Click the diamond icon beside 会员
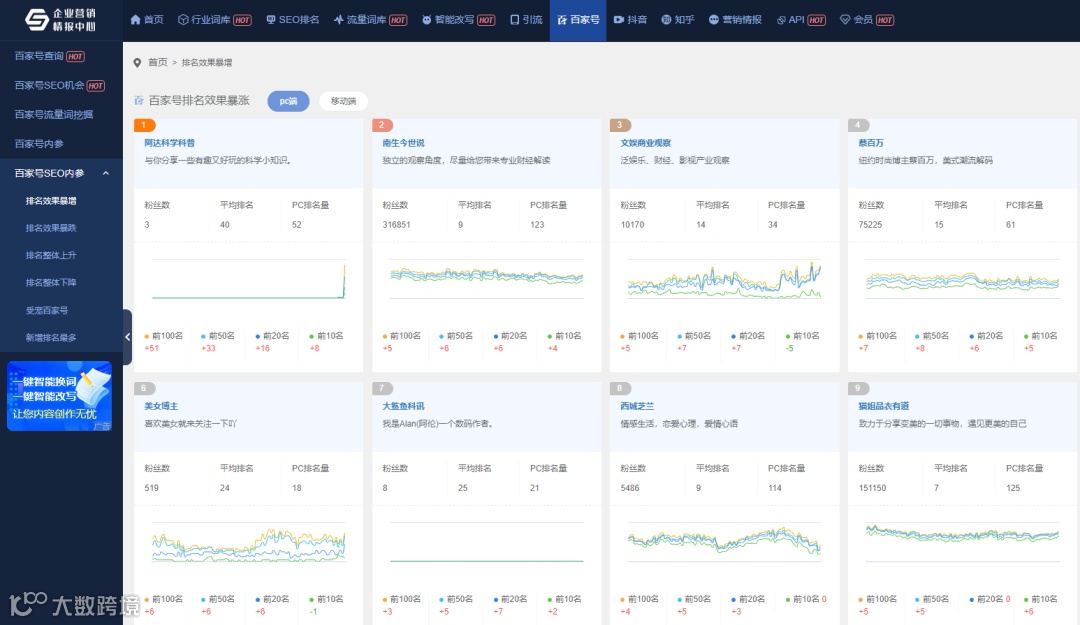The width and height of the screenshot is (1080, 625). [845, 20]
